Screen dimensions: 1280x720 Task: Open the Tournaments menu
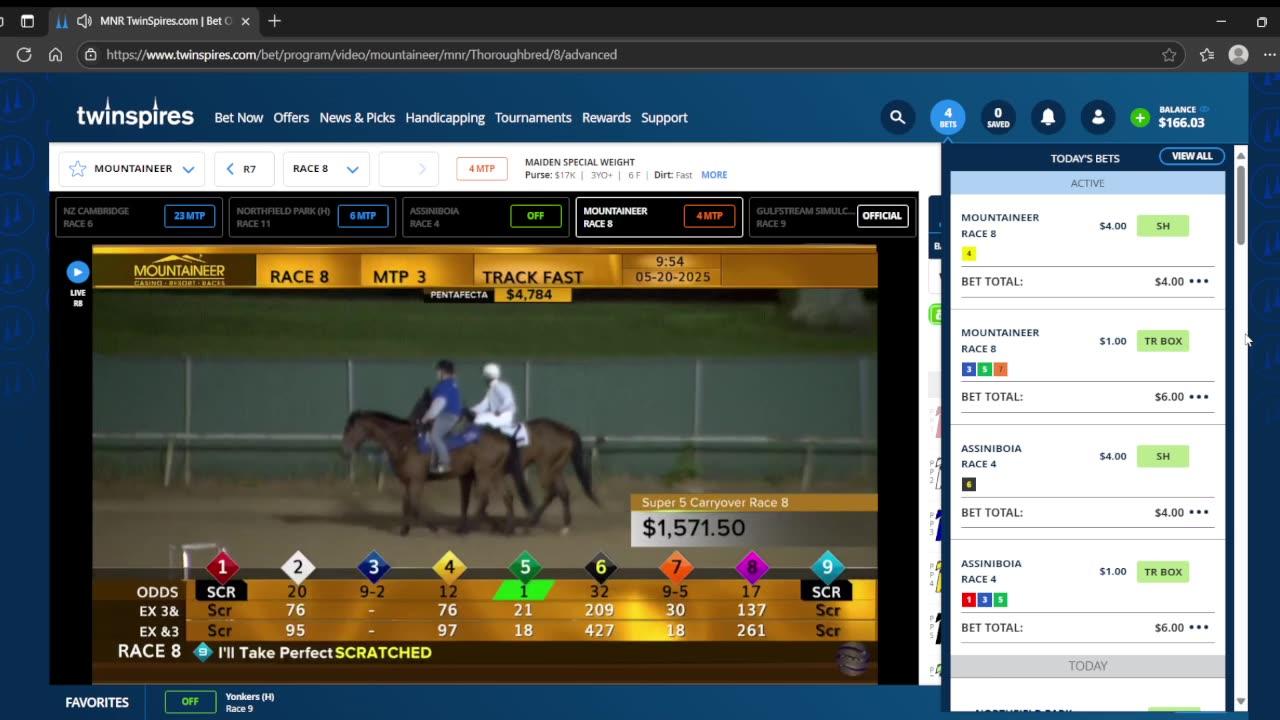[x=533, y=118]
